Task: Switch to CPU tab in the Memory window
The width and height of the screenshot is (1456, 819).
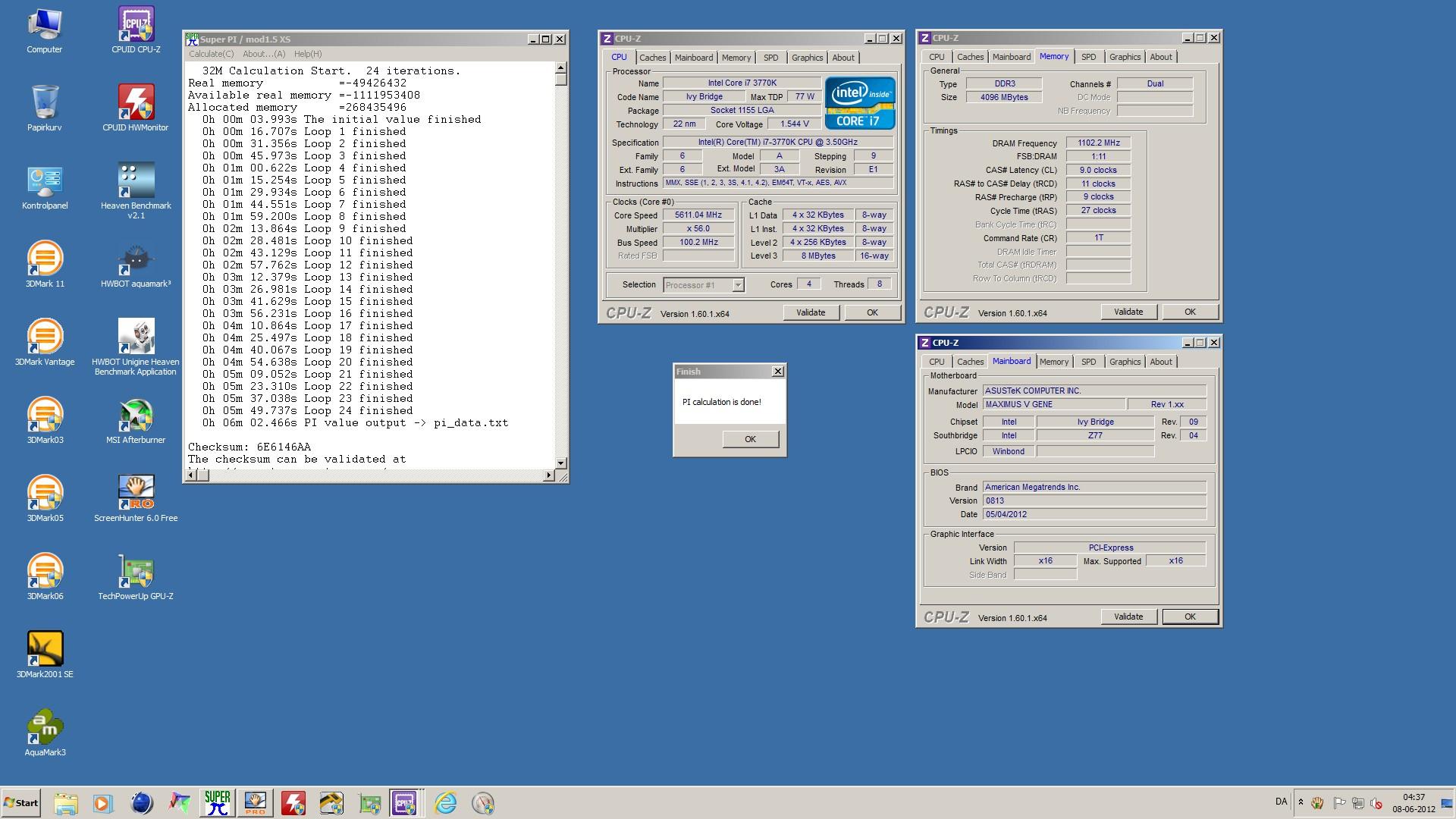Action: [x=937, y=57]
